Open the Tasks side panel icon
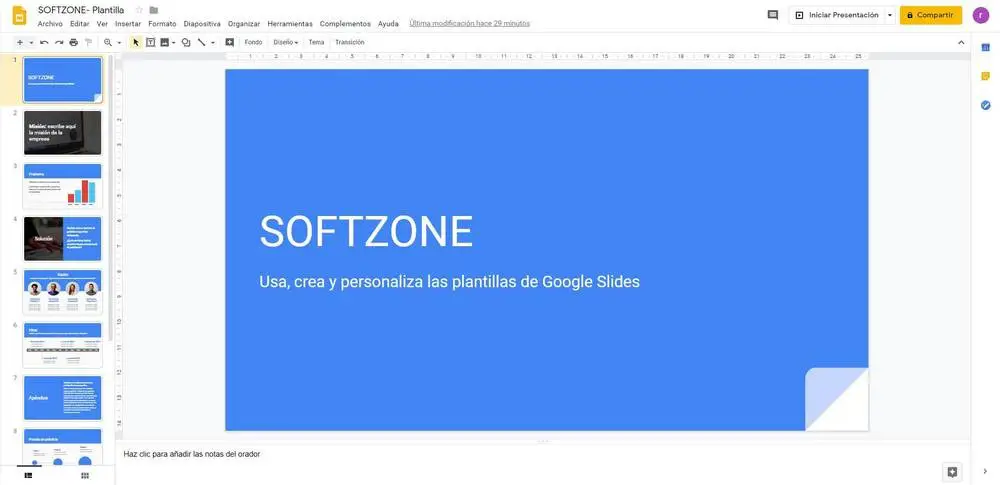Screen dimensions: 1000x485 pos(985,105)
